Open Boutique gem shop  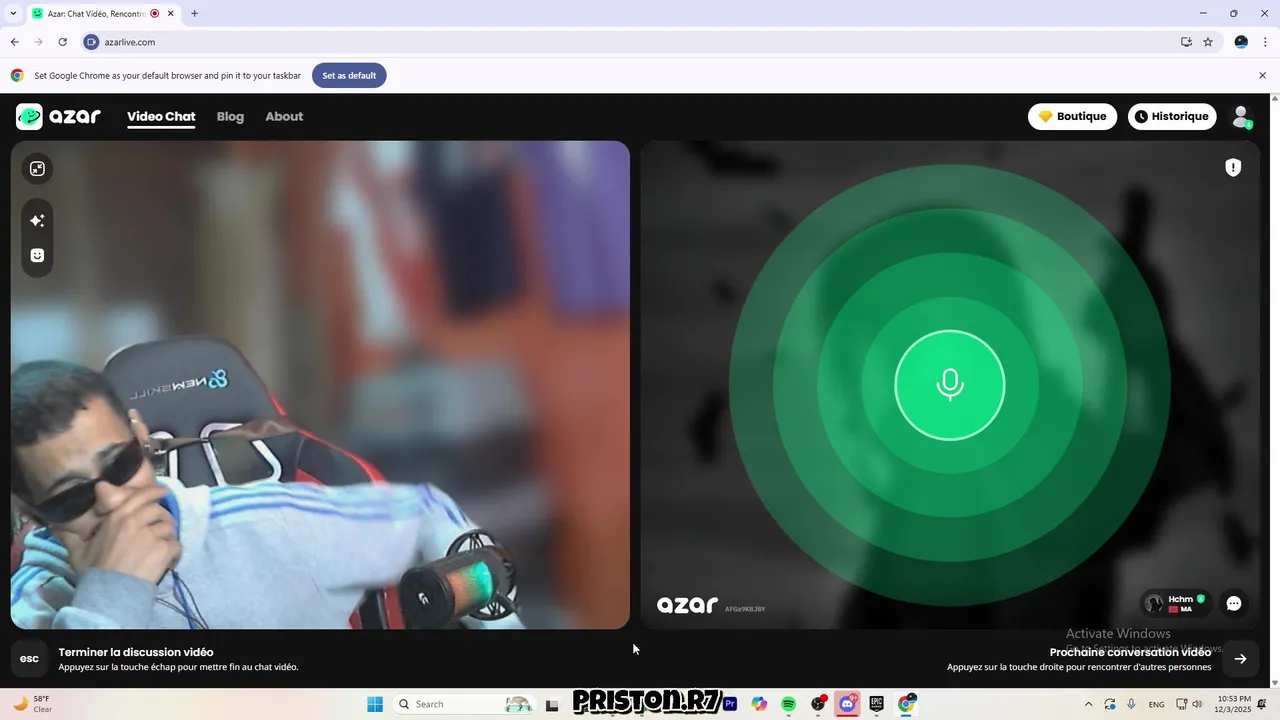(1072, 116)
